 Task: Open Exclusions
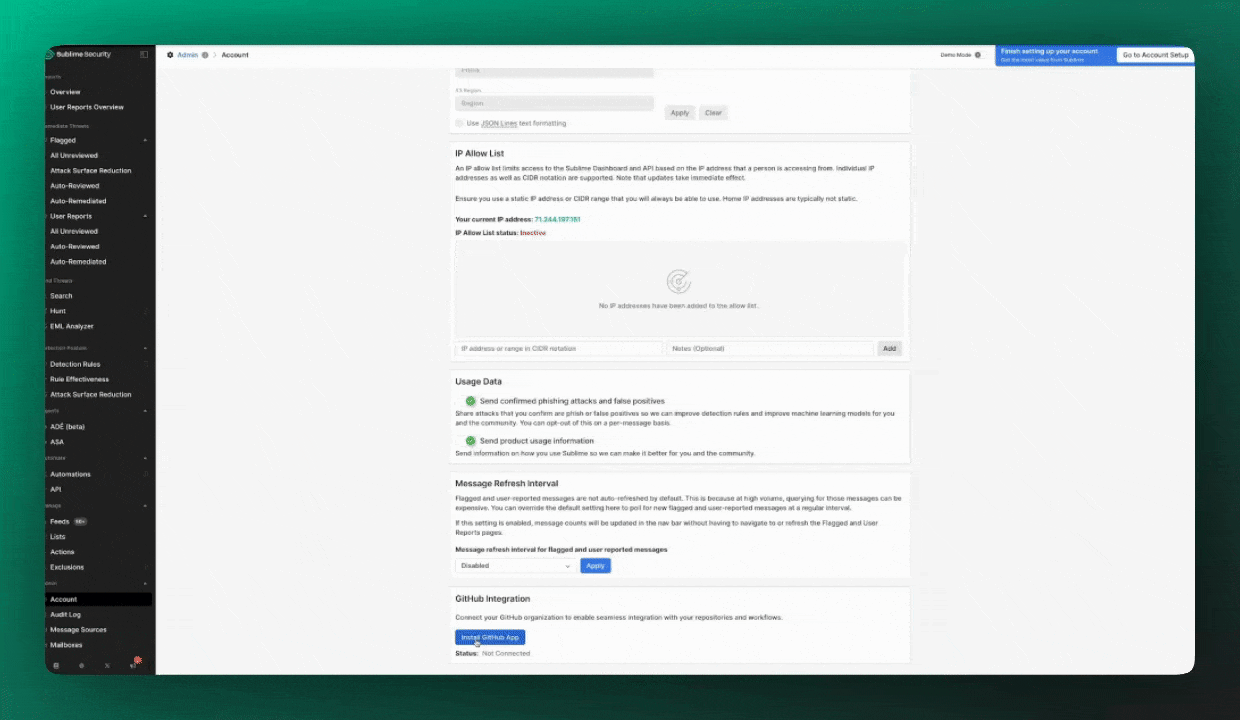click(x=67, y=567)
